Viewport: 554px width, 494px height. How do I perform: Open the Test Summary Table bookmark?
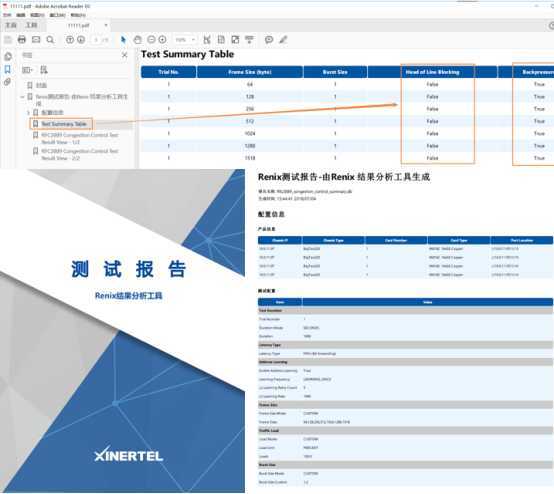64,124
